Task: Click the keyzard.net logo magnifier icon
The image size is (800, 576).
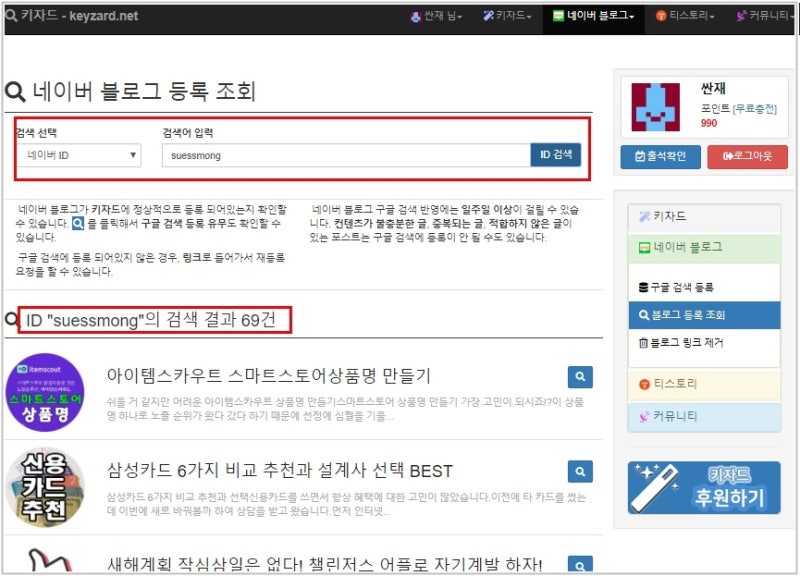Action: [x=11, y=15]
